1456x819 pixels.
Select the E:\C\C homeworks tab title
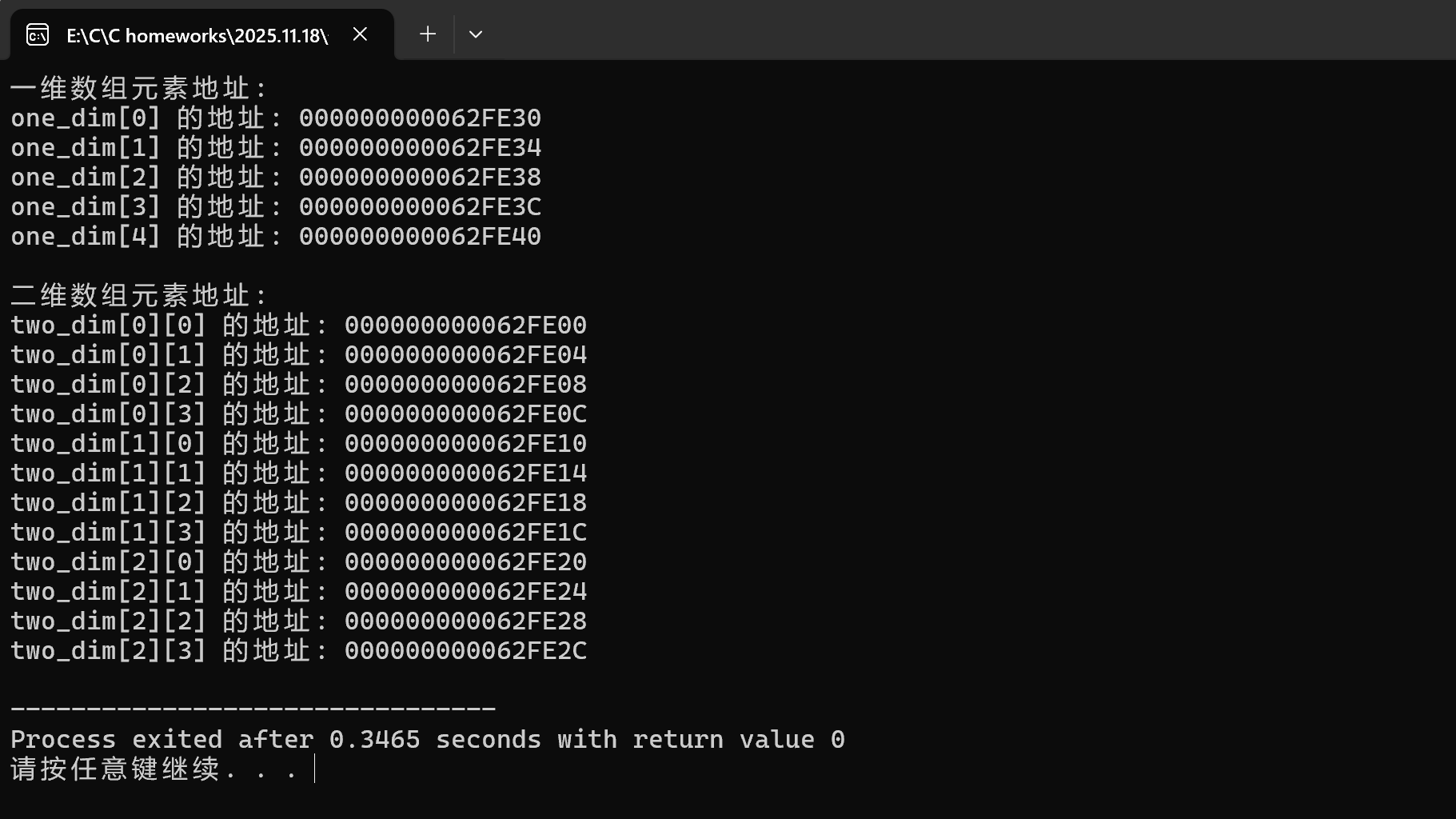tap(197, 36)
